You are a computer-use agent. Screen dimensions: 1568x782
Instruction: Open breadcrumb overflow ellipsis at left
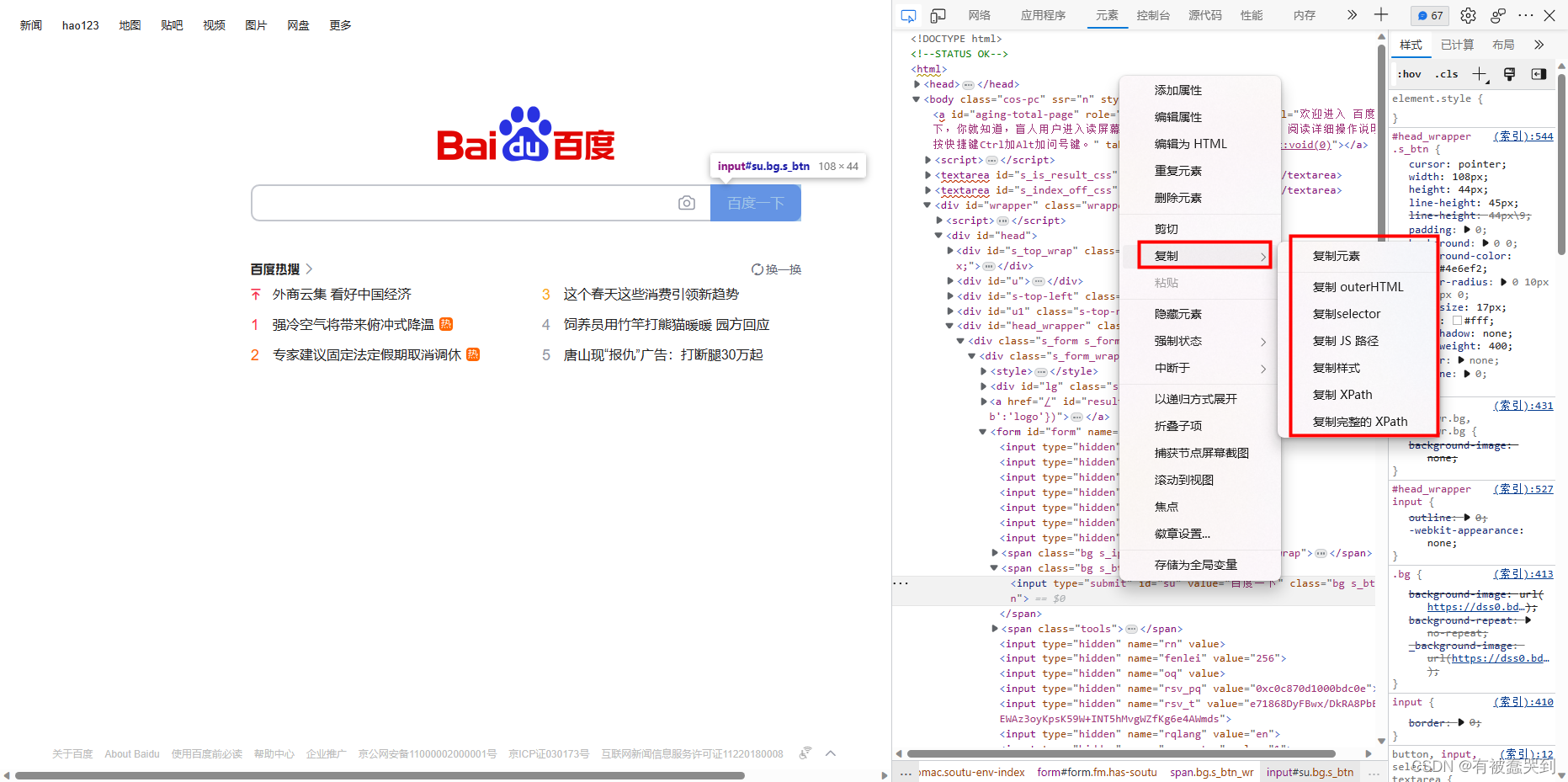(906, 772)
